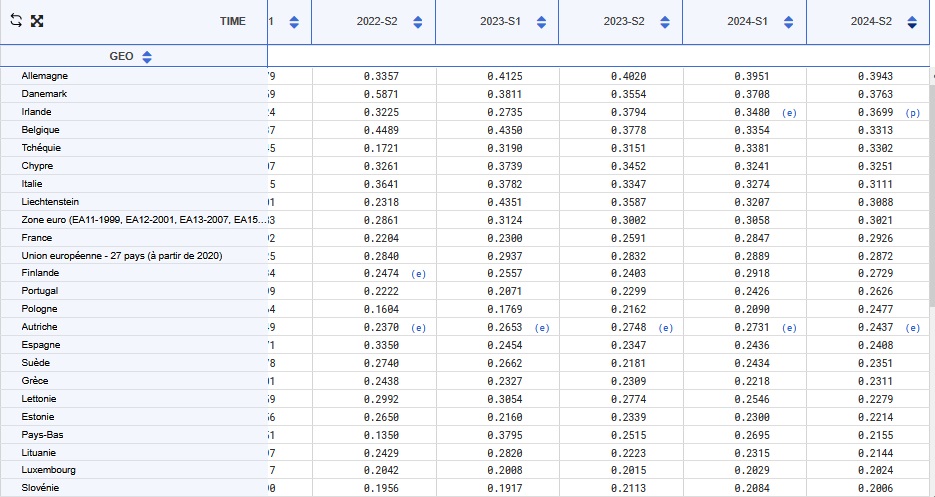Image resolution: width=935 pixels, height=497 pixels.
Task: Select the Estonie row label
Action: coord(38,416)
